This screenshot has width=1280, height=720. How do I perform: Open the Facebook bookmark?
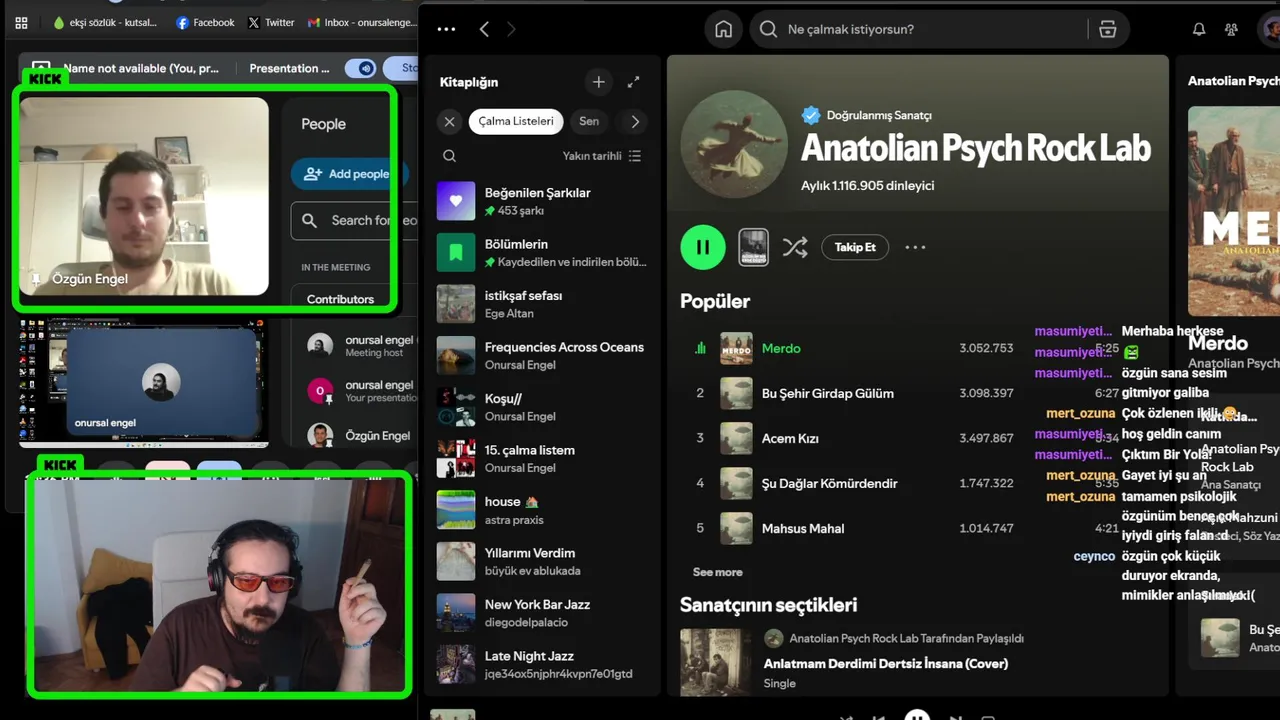click(205, 22)
